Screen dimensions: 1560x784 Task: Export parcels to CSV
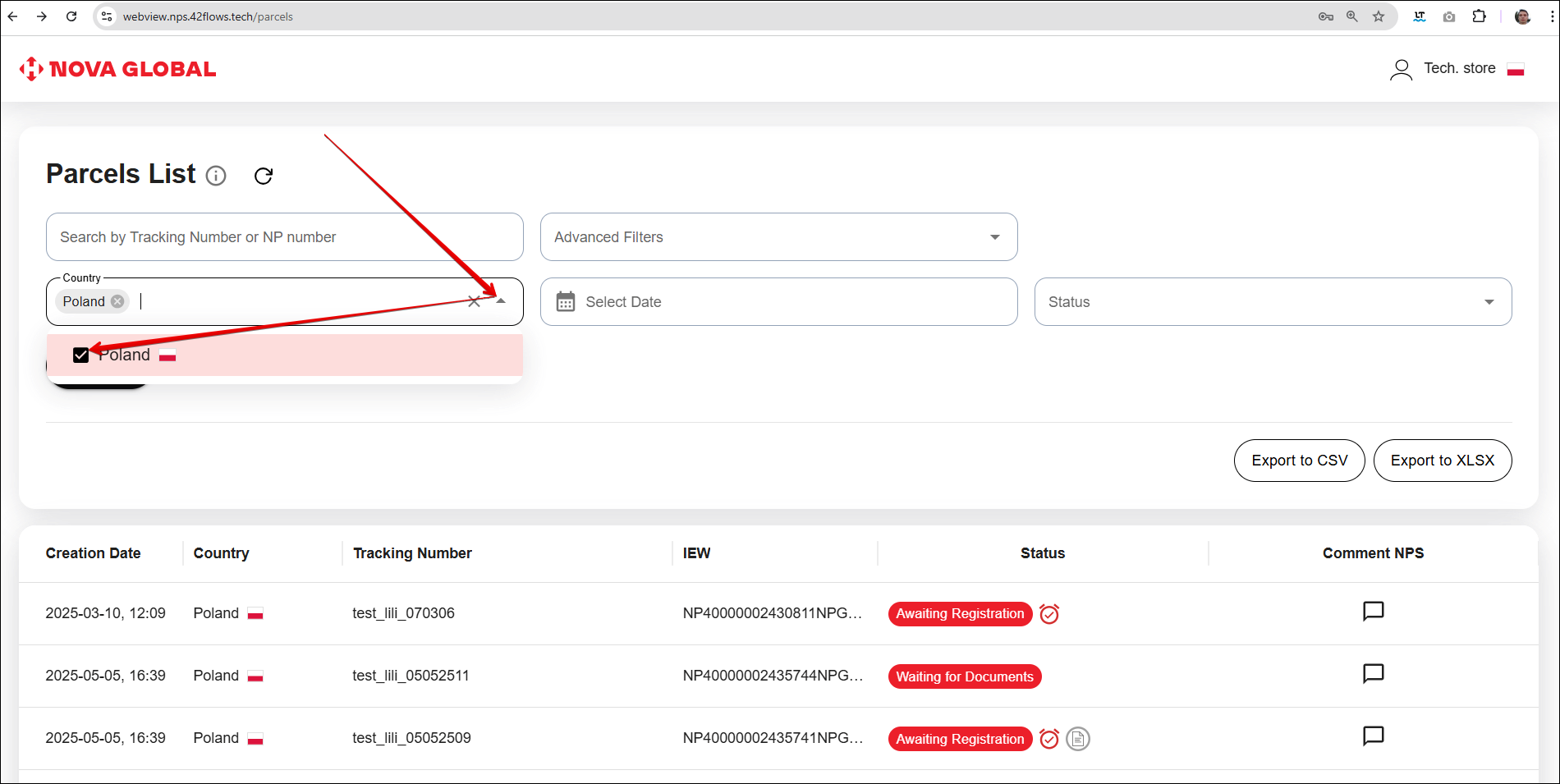1299,461
